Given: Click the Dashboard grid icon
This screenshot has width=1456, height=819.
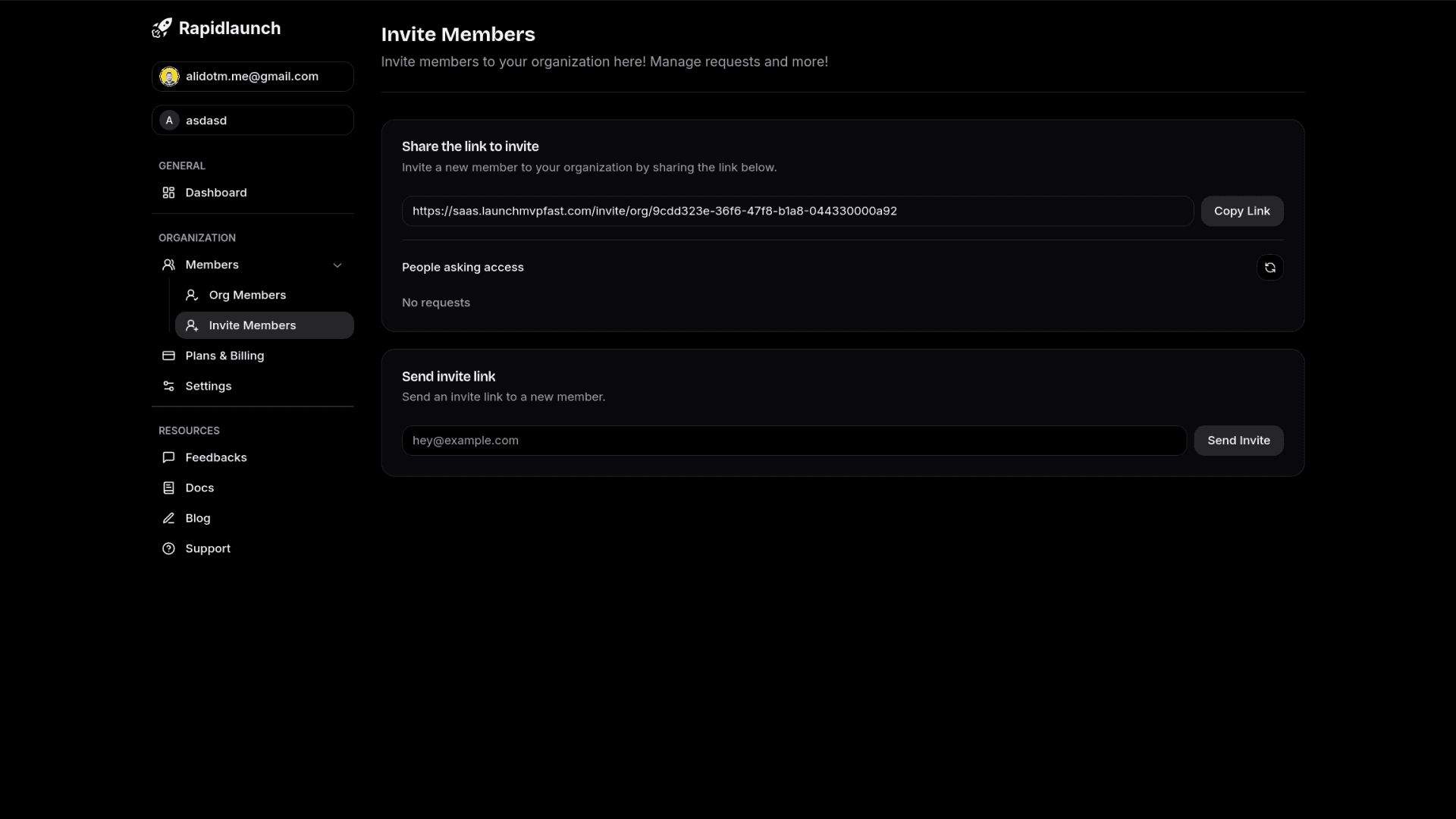Looking at the screenshot, I should coord(168,193).
